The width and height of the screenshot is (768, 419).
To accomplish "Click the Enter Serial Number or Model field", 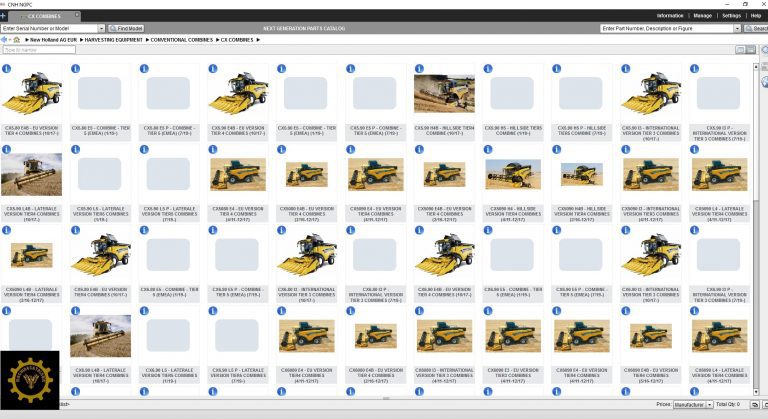I will point(49,28).
